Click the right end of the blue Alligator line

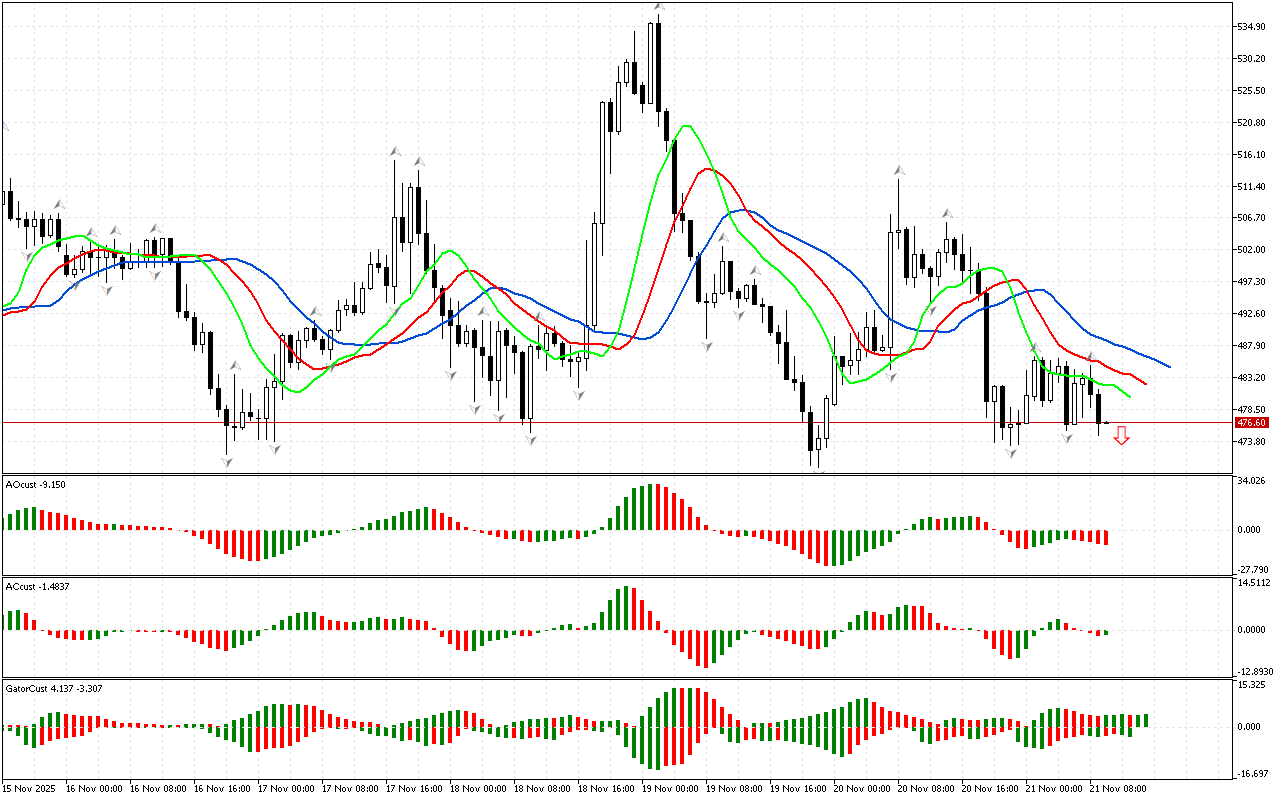1168,366
